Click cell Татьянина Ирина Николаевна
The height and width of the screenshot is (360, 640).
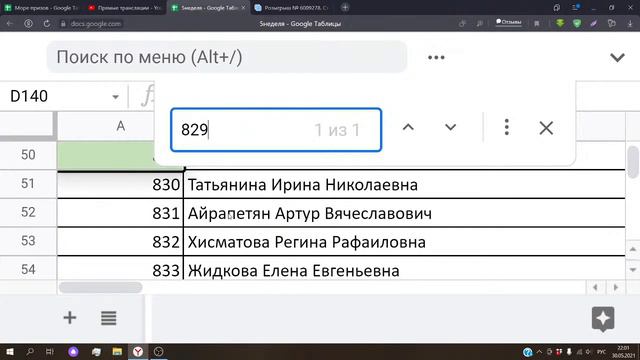pos(404,184)
